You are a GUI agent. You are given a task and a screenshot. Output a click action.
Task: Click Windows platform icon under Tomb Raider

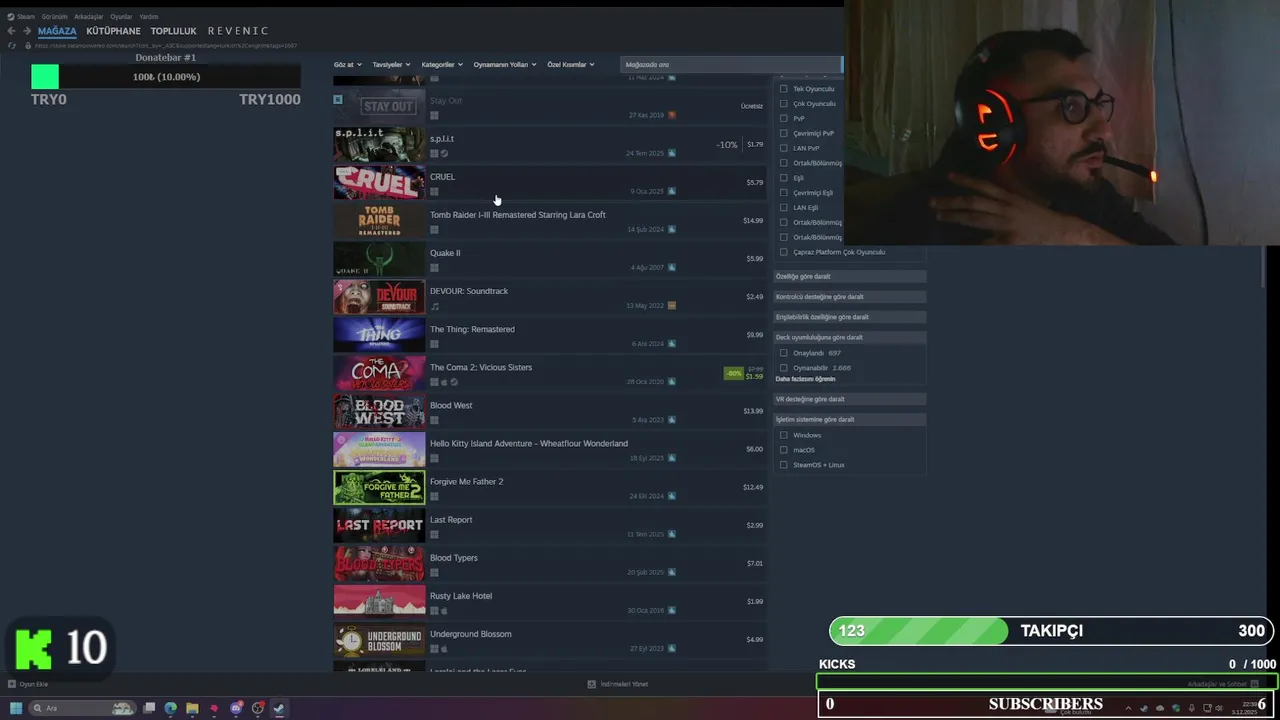434,230
